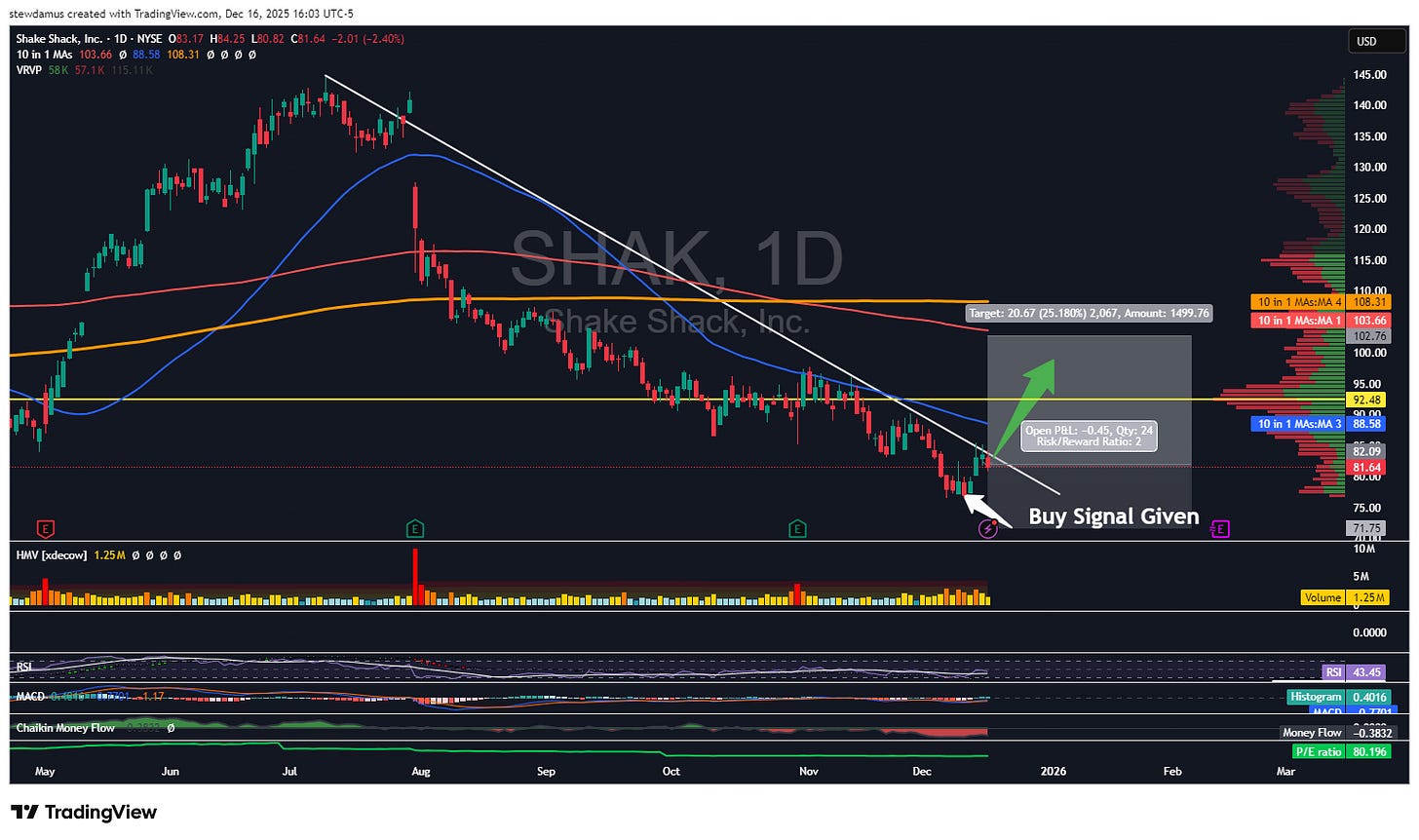Click the Histogram 0.4016 scale label
The image size is (1419, 840).
pyautogui.click(x=1337, y=697)
